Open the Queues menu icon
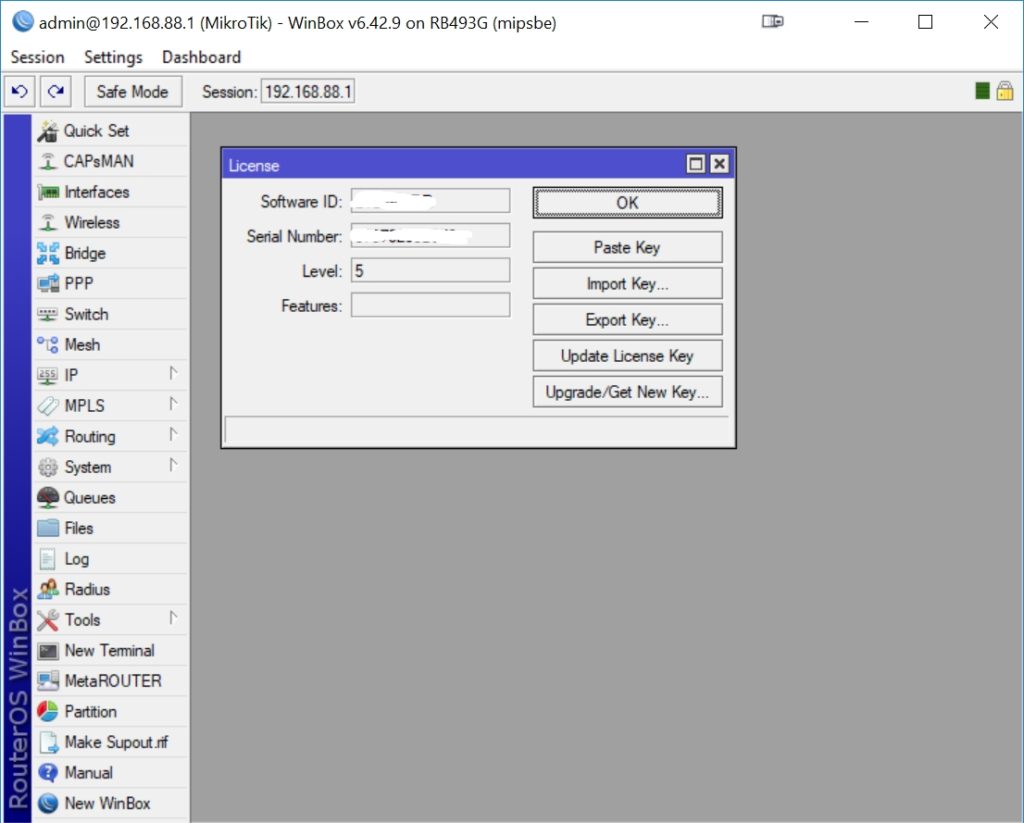1024x823 pixels. 48,498
